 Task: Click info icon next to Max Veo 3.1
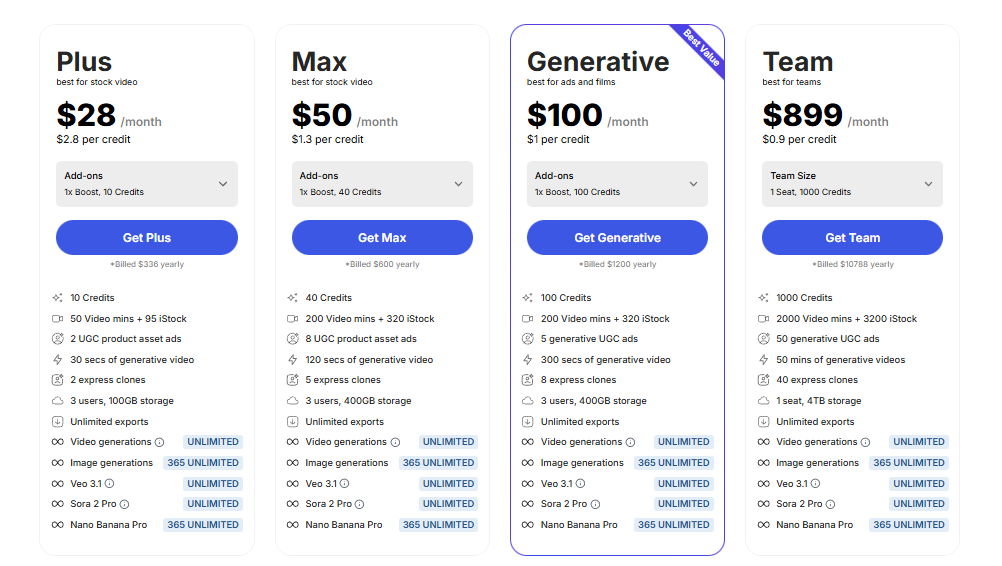pos(345,484)
